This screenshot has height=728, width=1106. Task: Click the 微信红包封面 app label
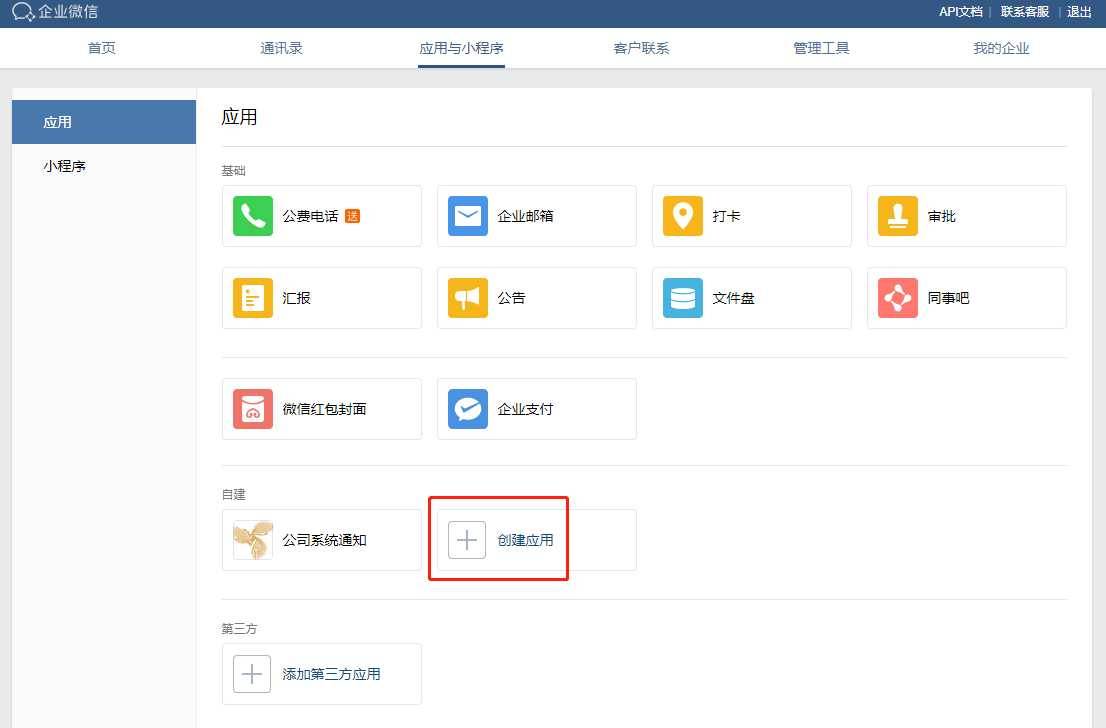[324, 409]
